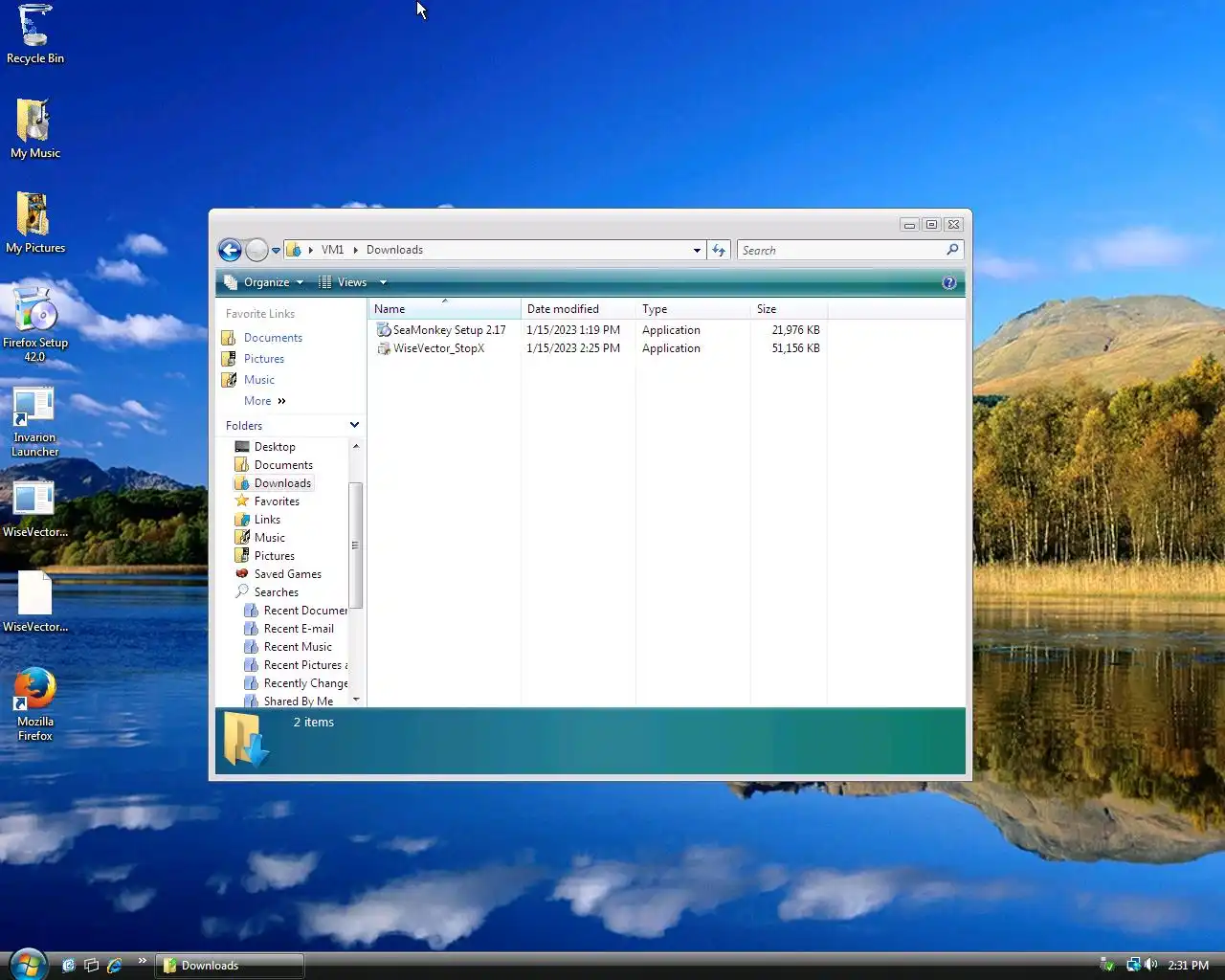Open the Music favorite link

point(259,380)
